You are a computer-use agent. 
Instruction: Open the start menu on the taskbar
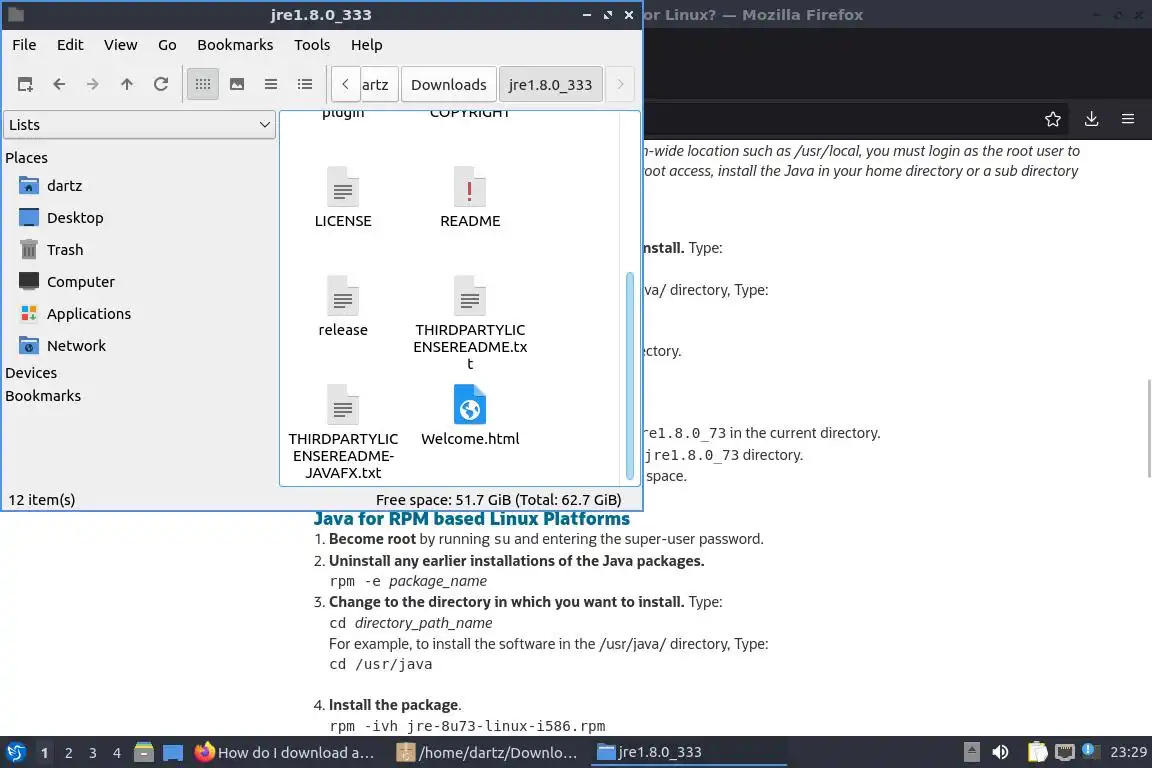click(15, 753)
